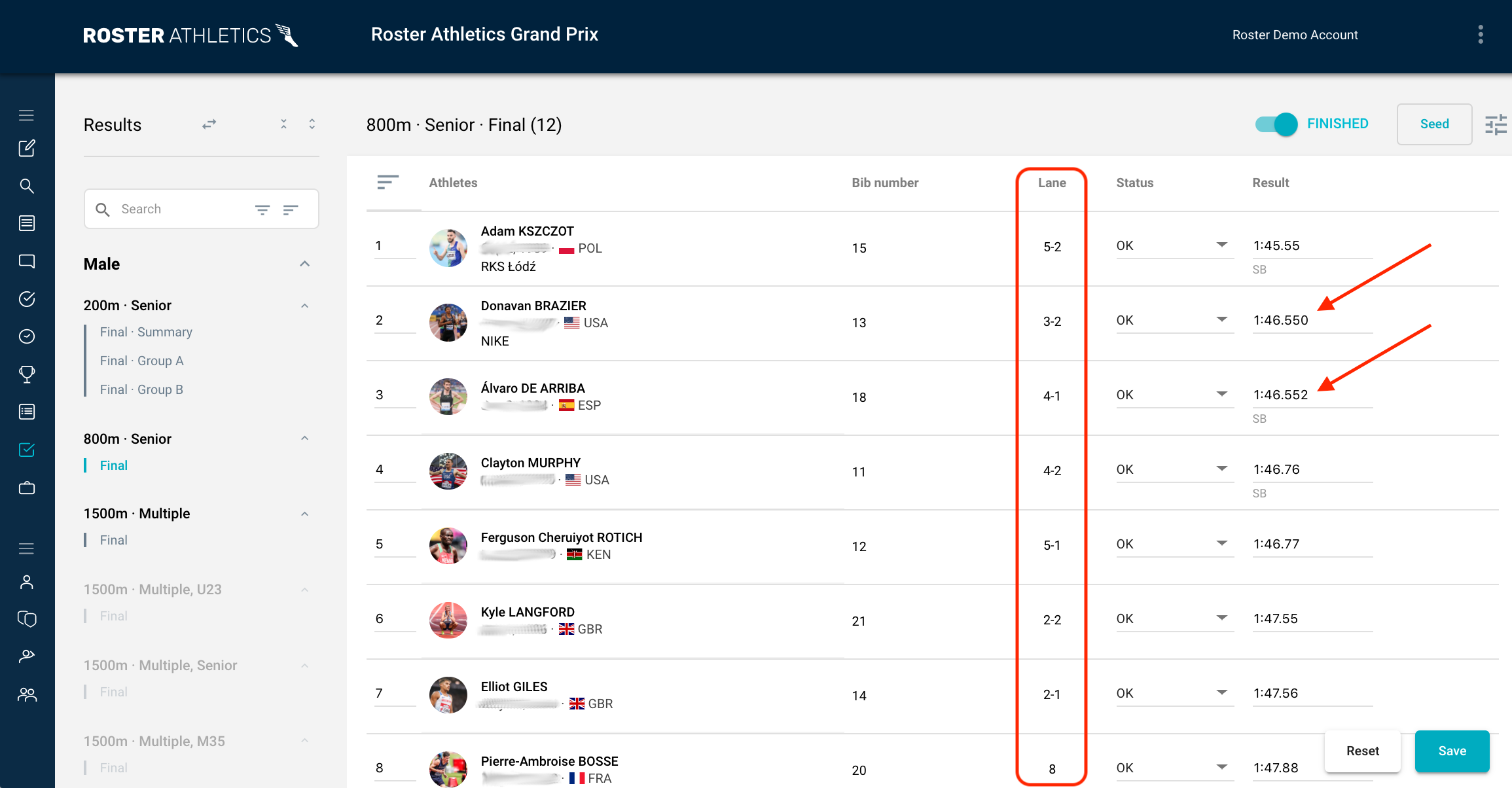Open Final Group A under 200m Senior
This screenshot has width=1512, height=788.
point(141,361)
